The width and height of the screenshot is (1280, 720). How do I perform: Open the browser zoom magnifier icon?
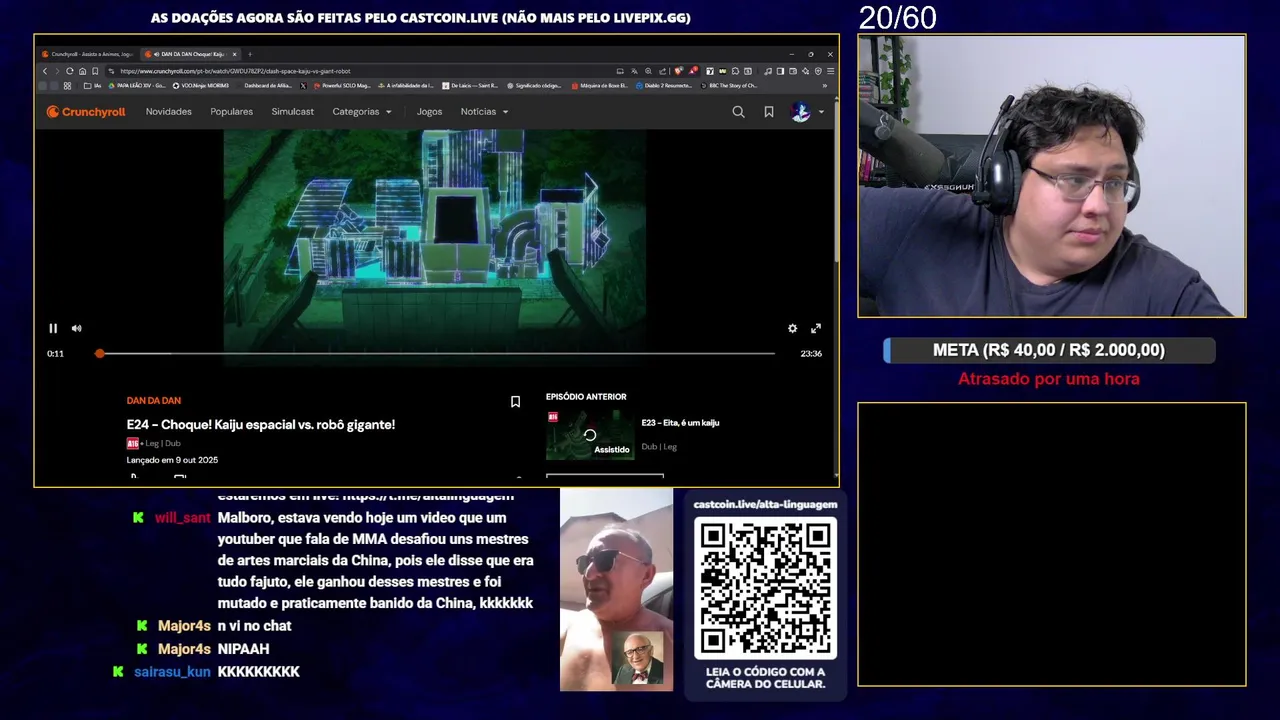pyautogui.click(x=648, y=71)
